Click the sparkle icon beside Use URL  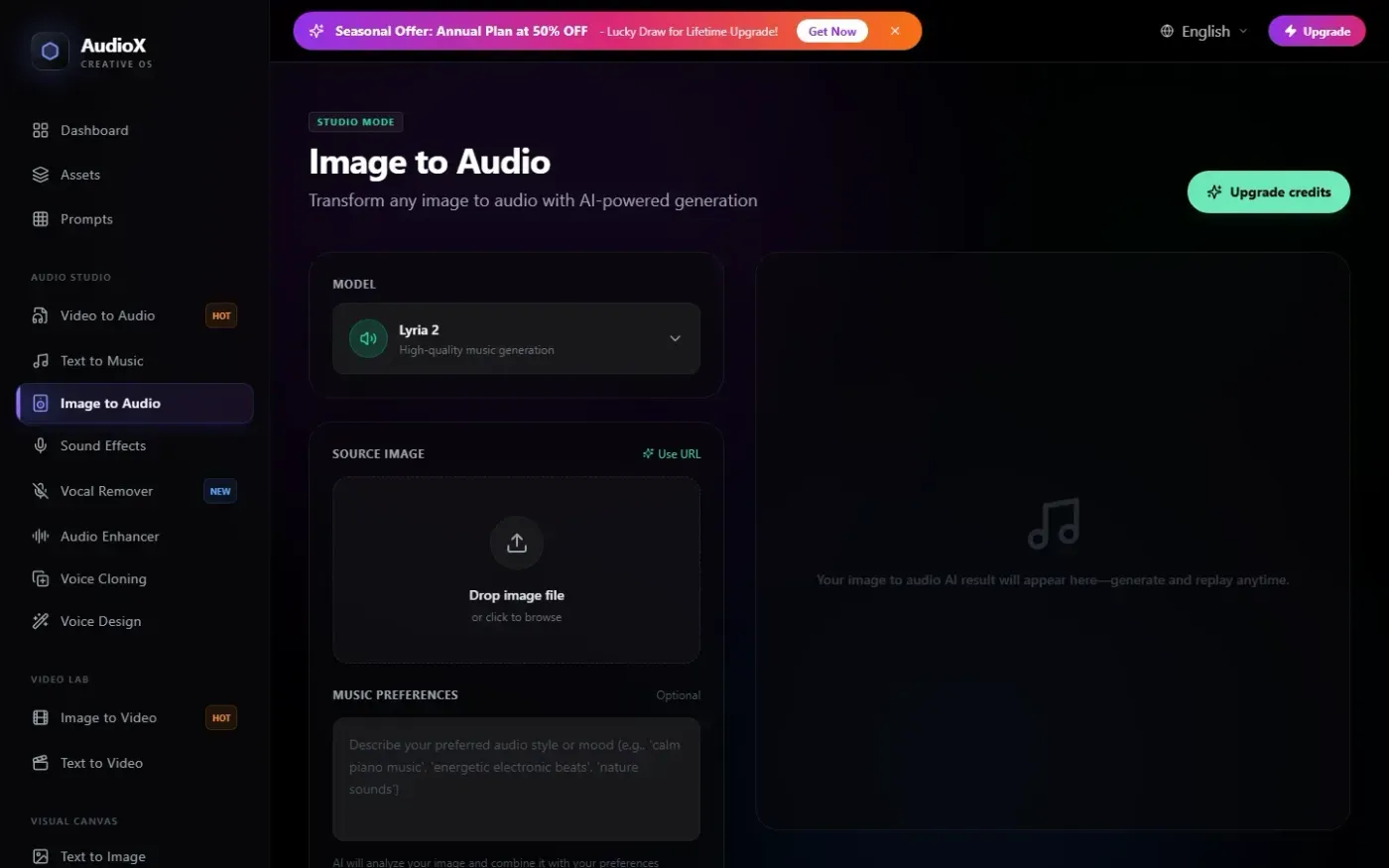coord(648,453)
